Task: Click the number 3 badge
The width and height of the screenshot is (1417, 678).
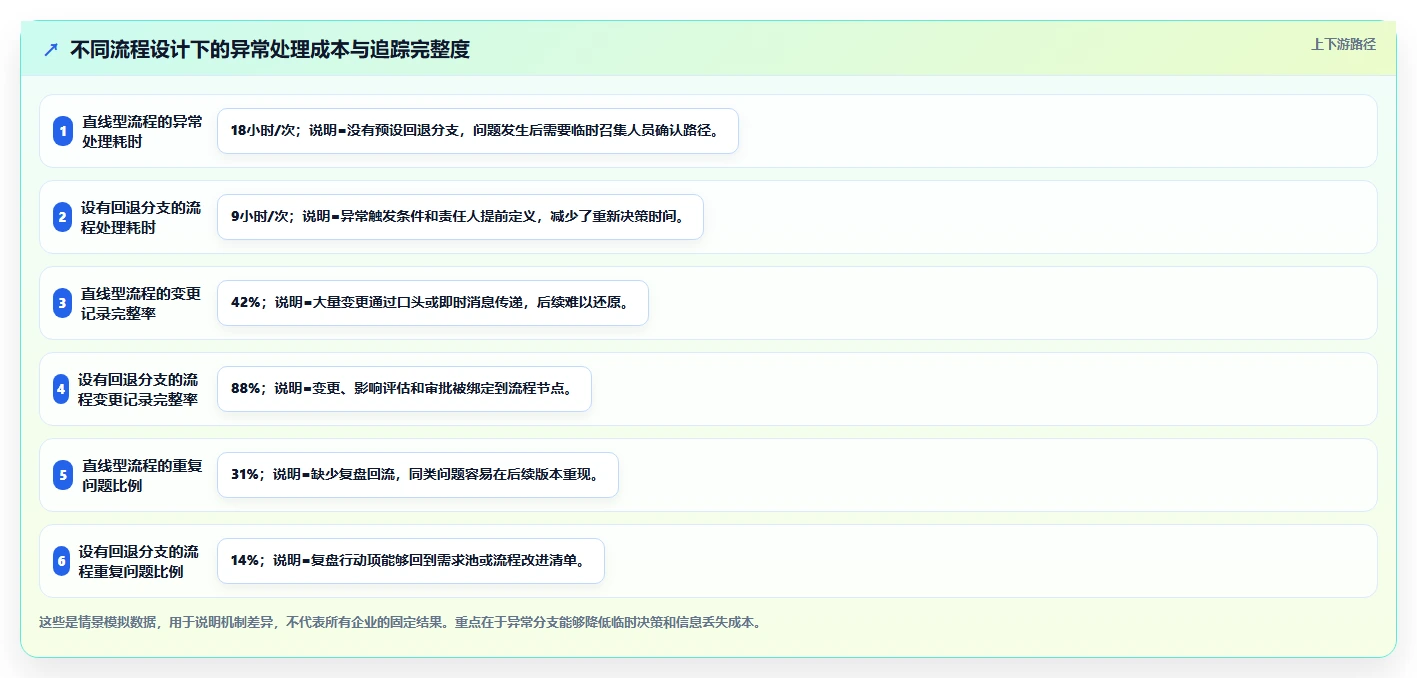Action: (63, 303)
